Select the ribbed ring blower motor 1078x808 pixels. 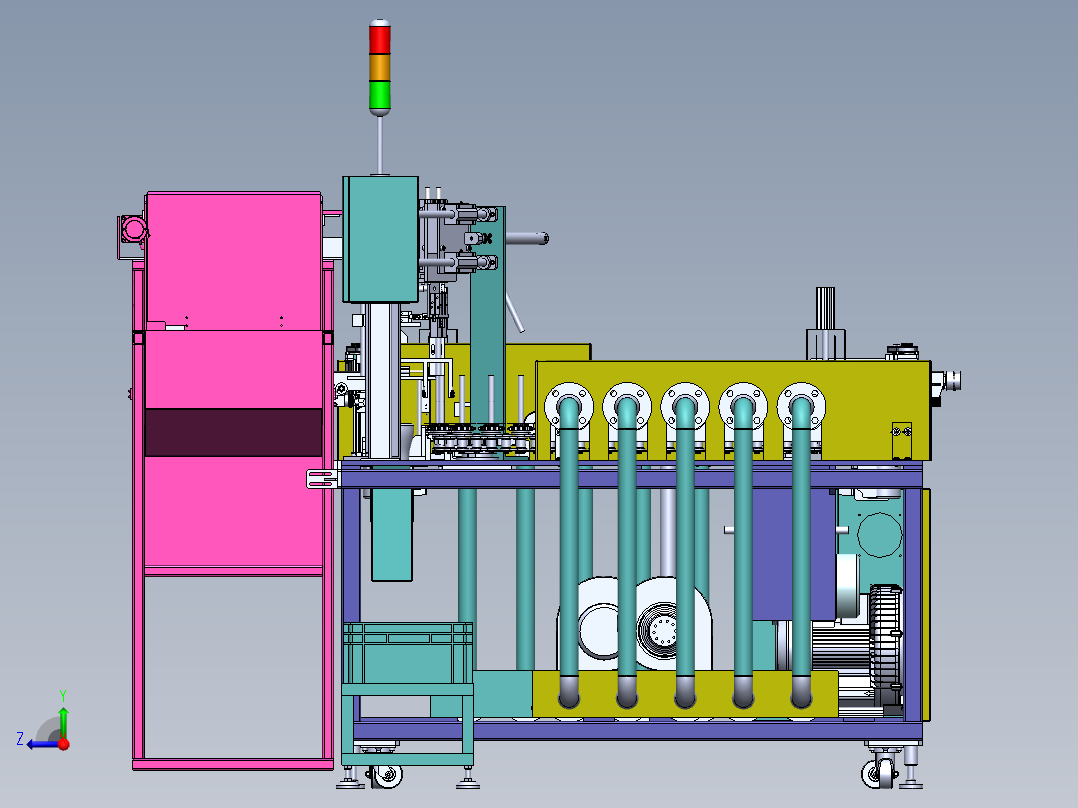(886, 637)
